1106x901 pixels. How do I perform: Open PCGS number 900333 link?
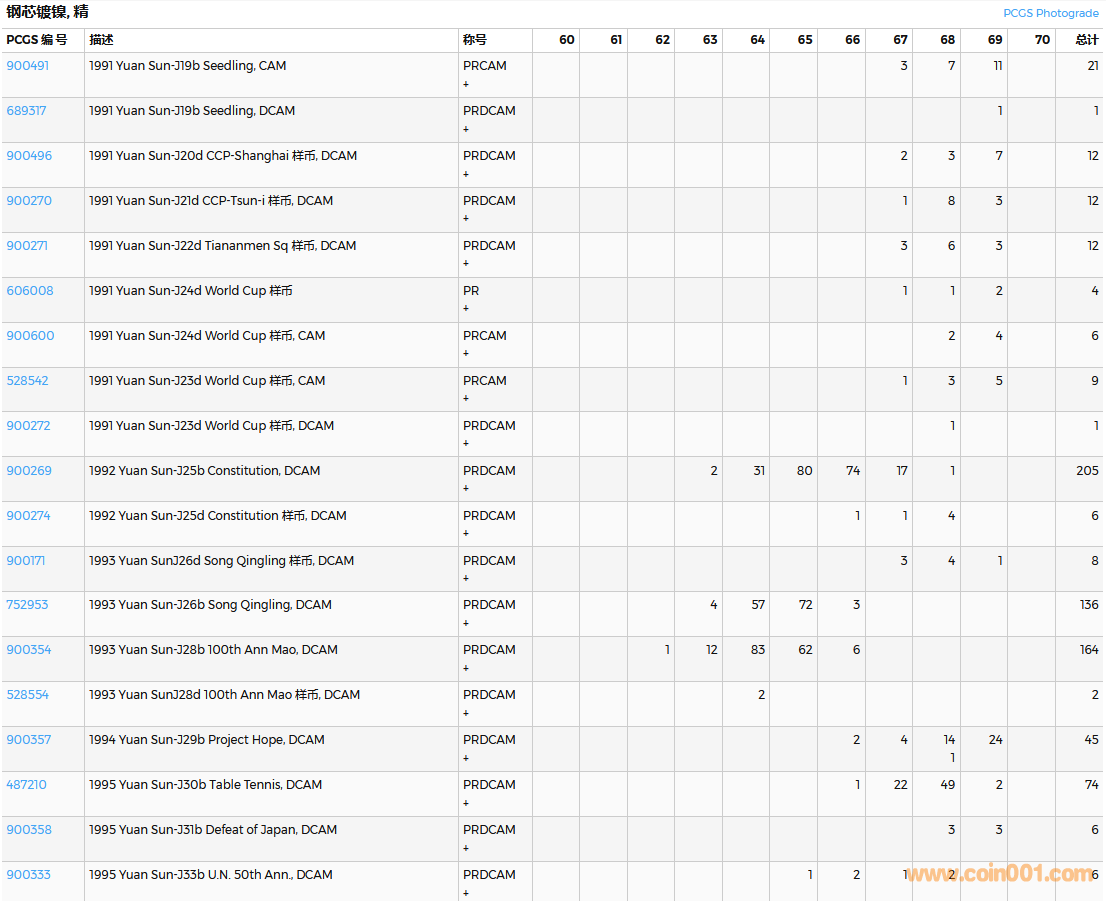tap(28, 875)
